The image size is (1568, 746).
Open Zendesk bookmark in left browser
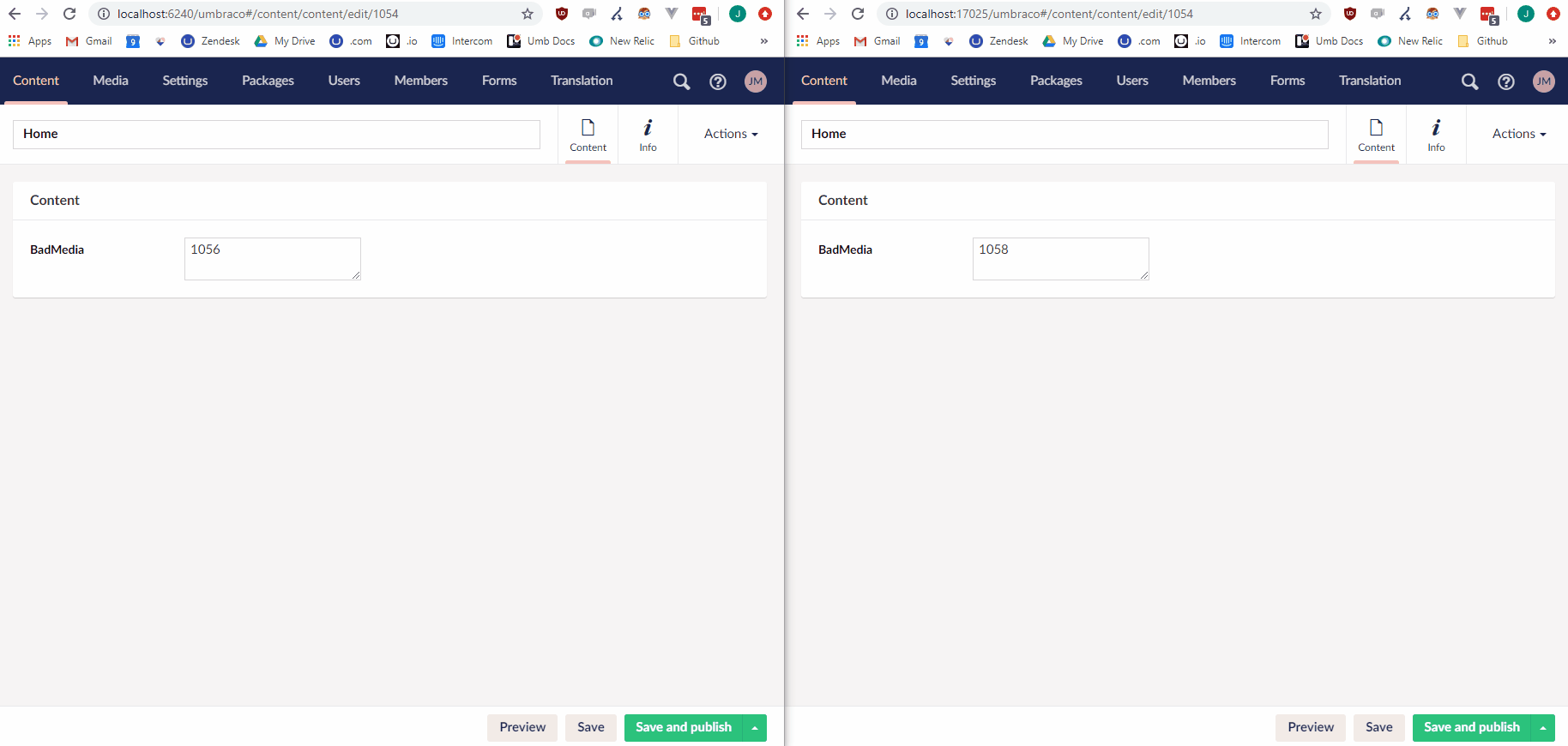pyautogui.click(x=211, y=41)
